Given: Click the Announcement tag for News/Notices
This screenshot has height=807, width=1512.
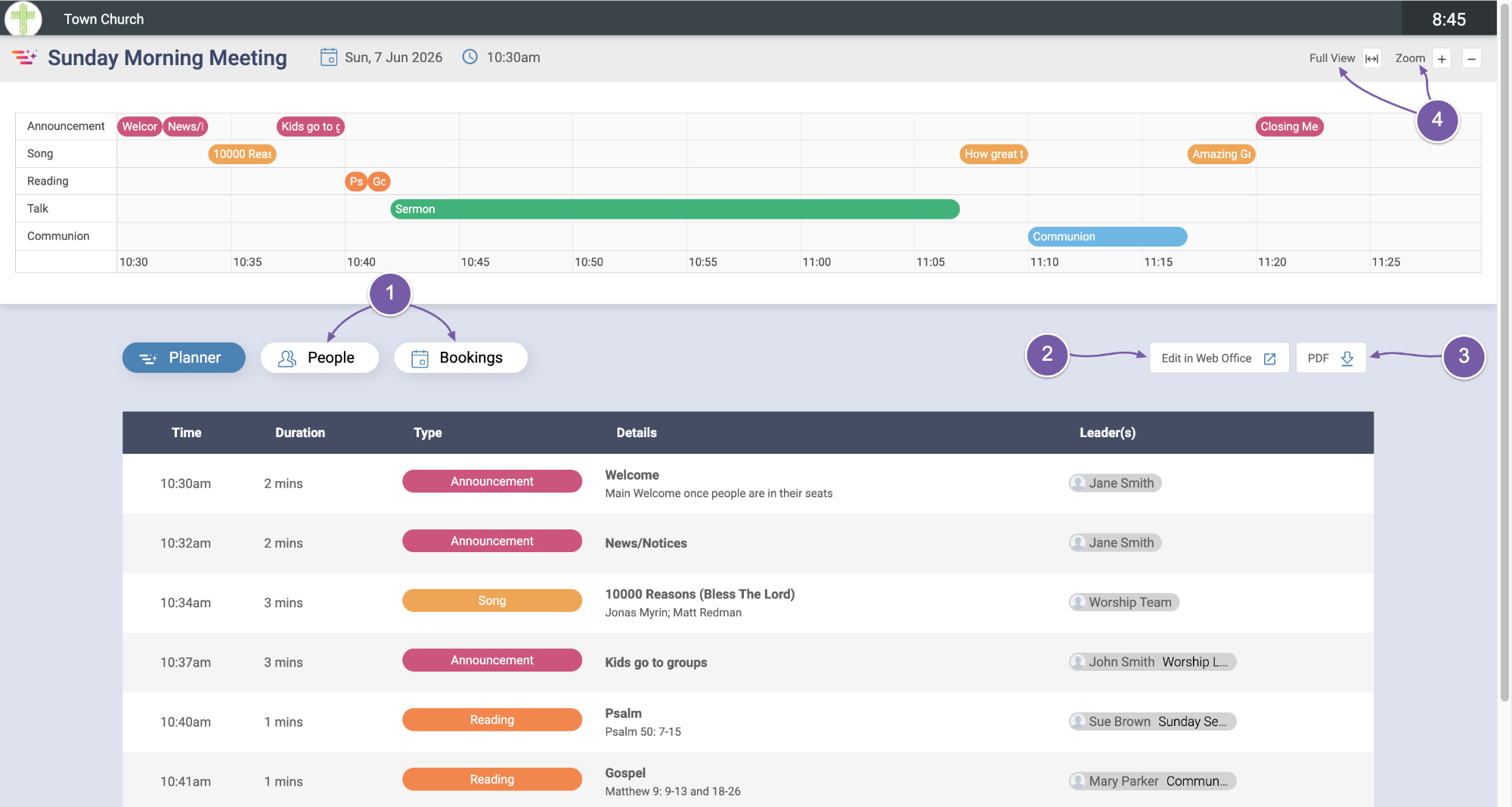Looking at the screenshot, I should [x=492, y=541].
